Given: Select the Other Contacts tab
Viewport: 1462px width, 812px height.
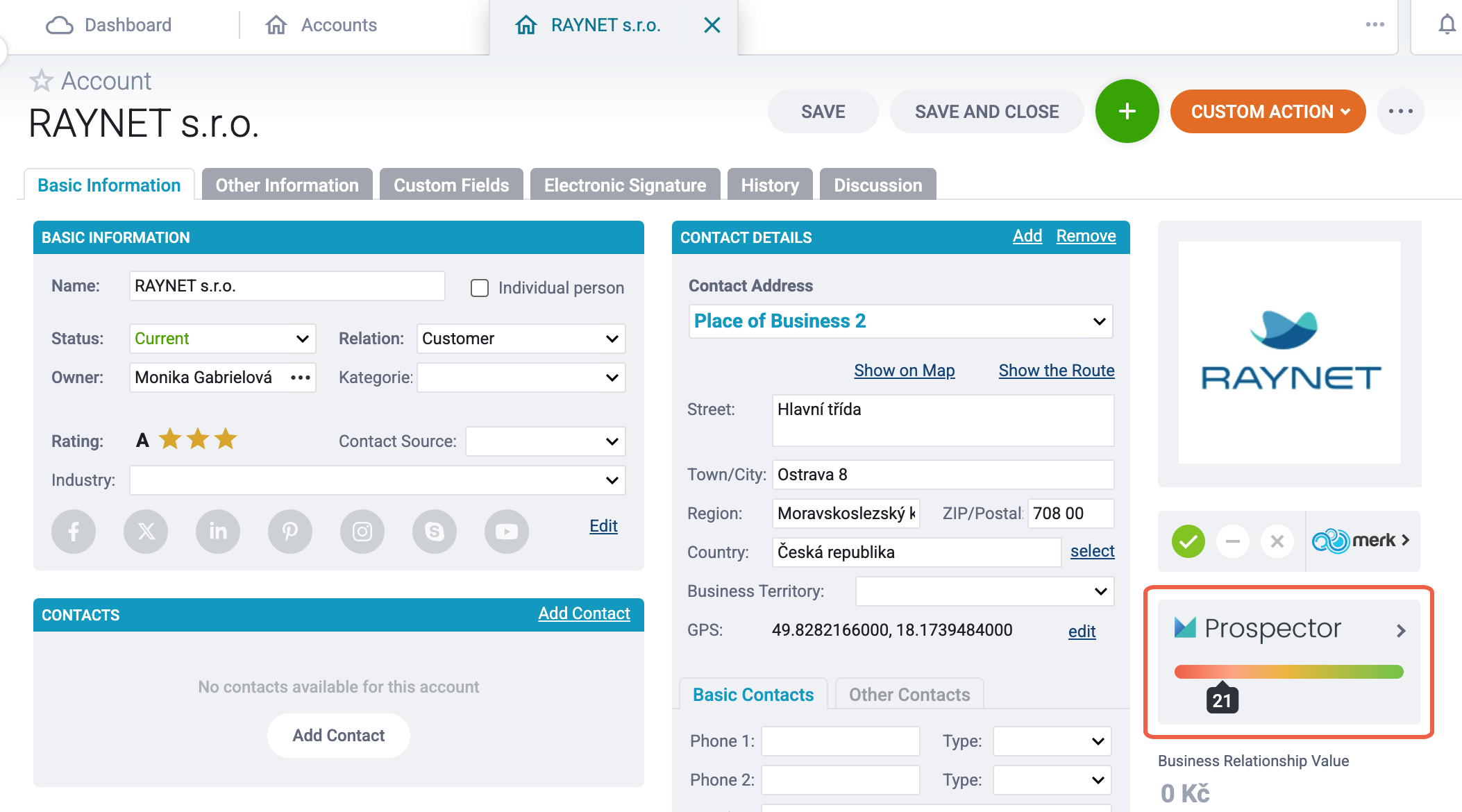Looking at the screenshot, I should pos(910,695).
